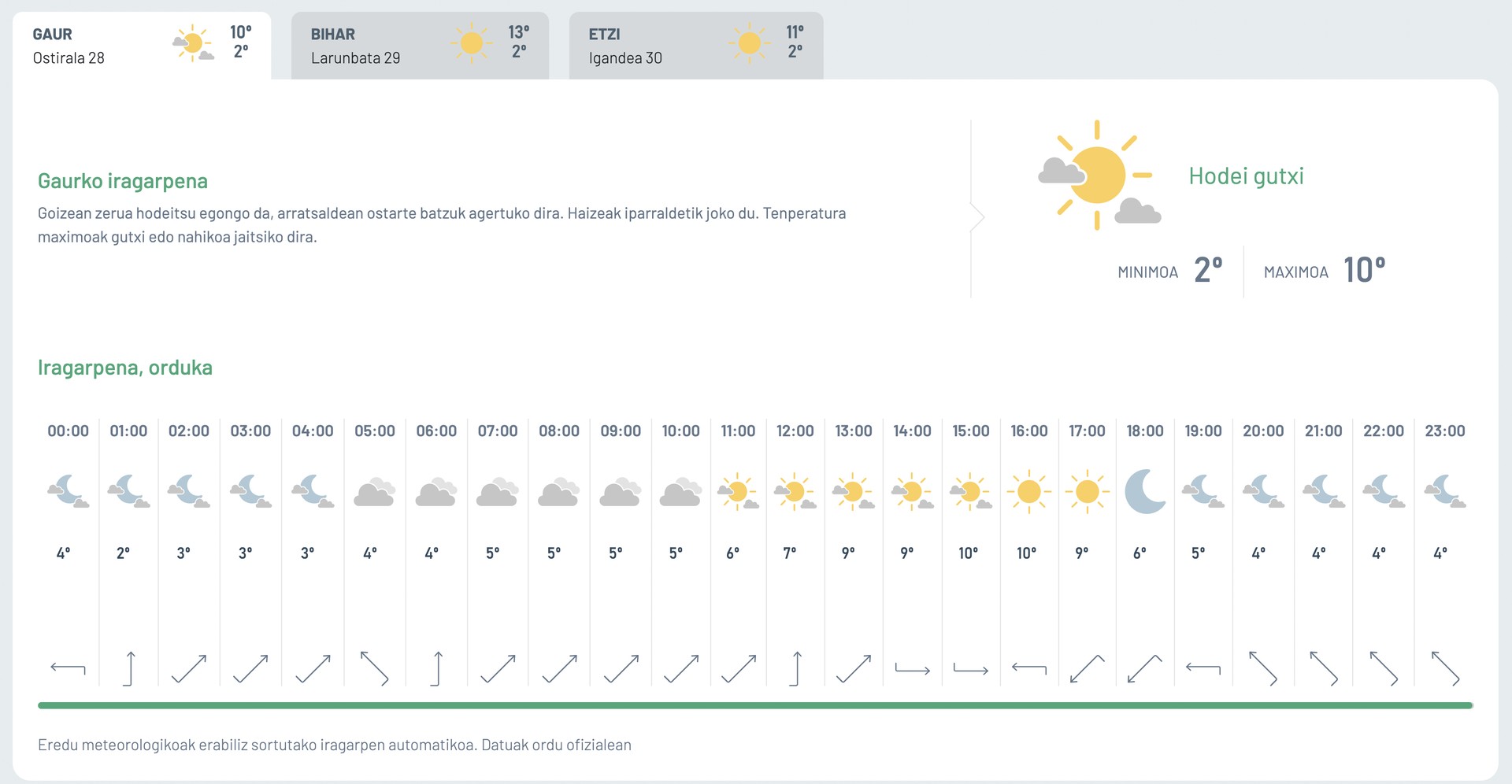Open the ETZI Igandea 30 tab
Screen dimensions: 1512x784
click(696, 46)
